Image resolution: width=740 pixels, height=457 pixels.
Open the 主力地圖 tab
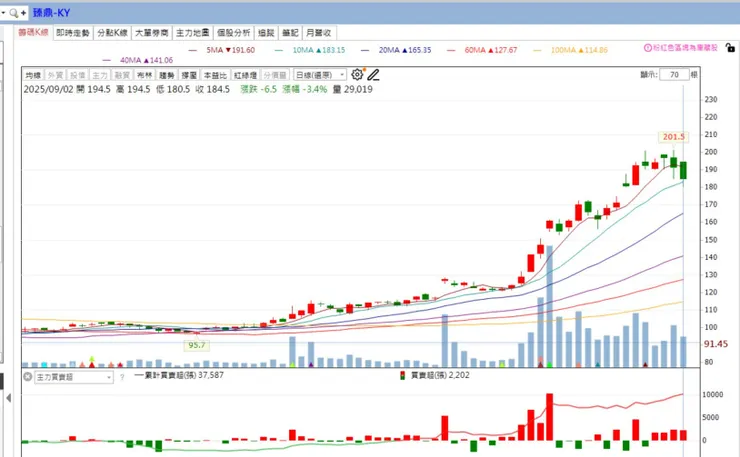pyautogui.click(x=193, y=33)
